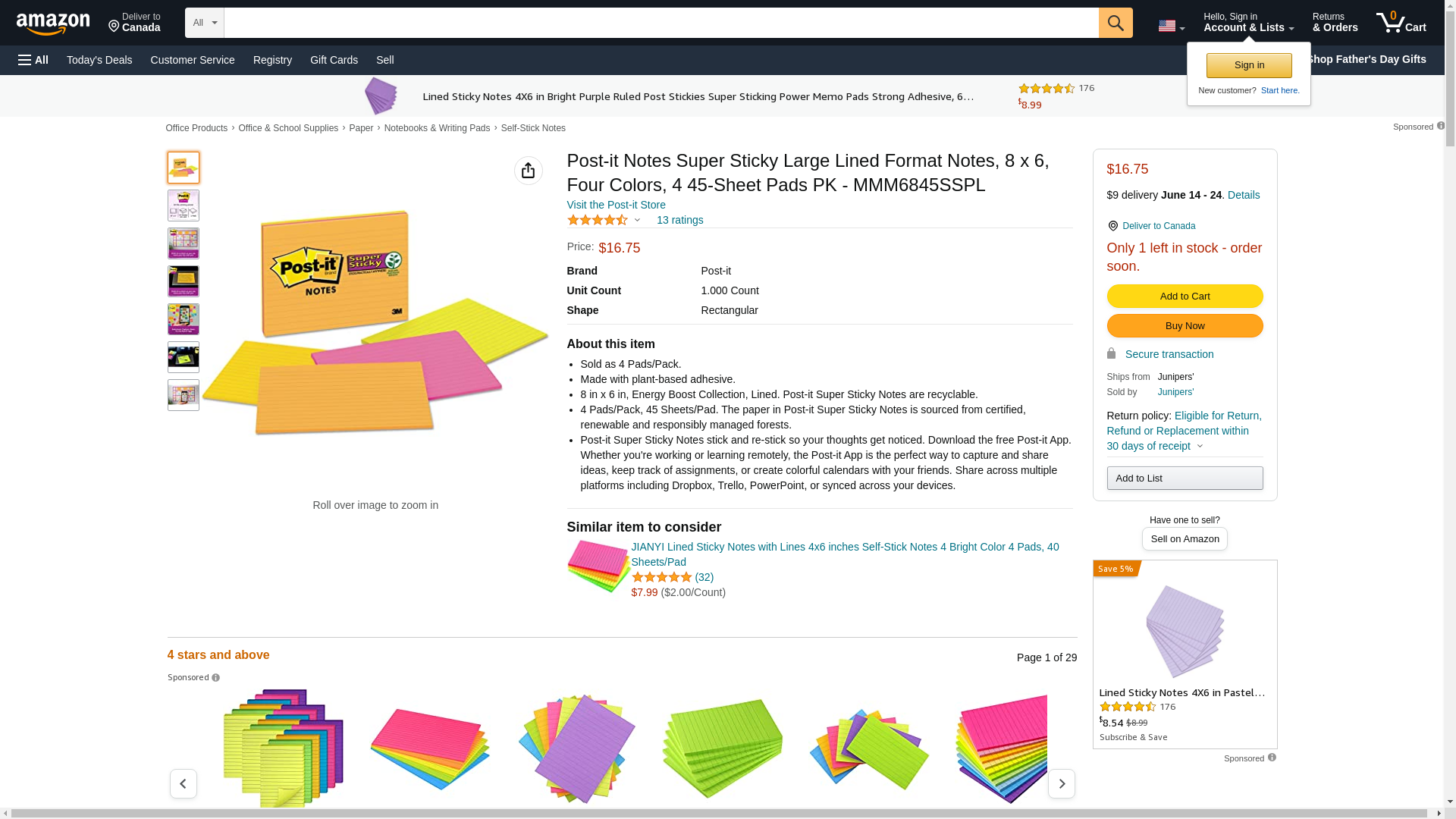Open the search category All dropdown
The image size is (1456, 819).
tap(205, 23)
